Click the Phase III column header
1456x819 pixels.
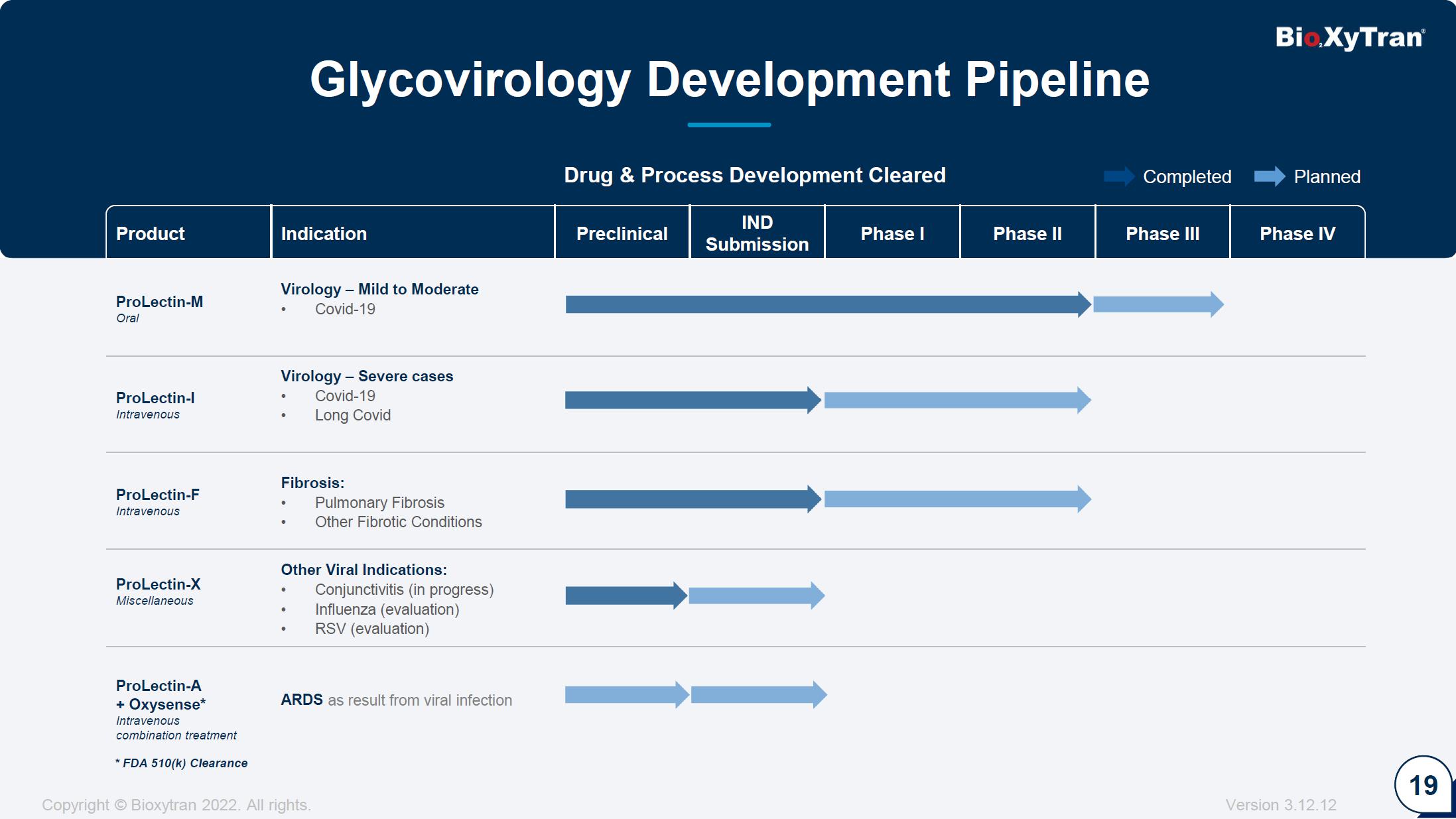(1163, 233)
